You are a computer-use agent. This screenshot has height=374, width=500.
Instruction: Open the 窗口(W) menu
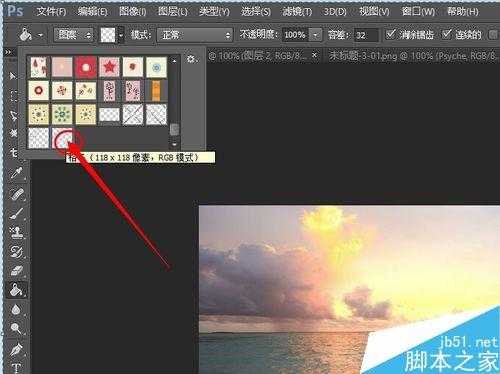coord(418,12)
